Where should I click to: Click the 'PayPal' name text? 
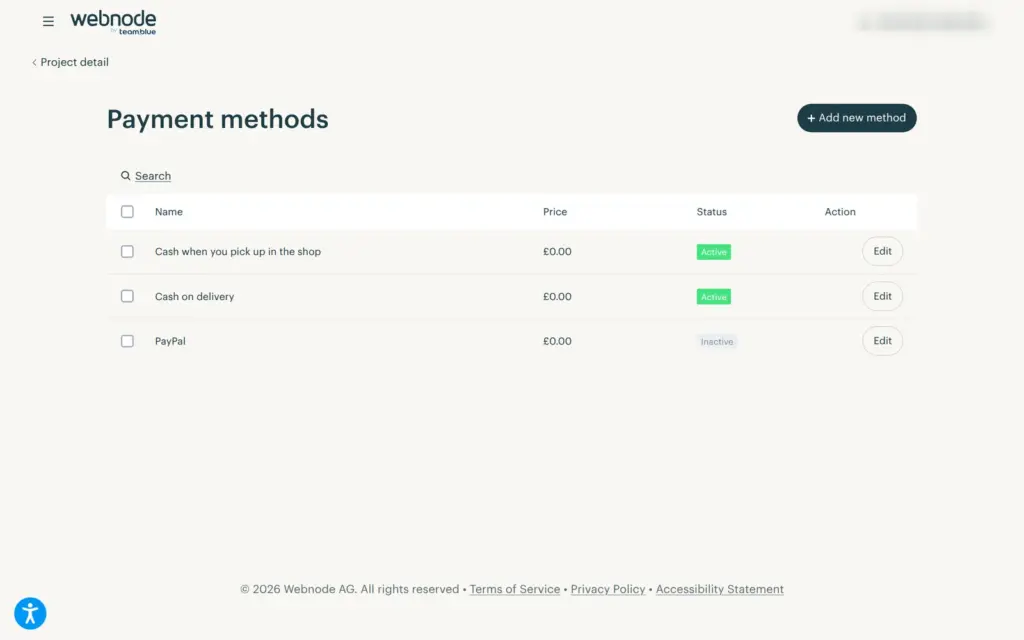coord(170,341)
